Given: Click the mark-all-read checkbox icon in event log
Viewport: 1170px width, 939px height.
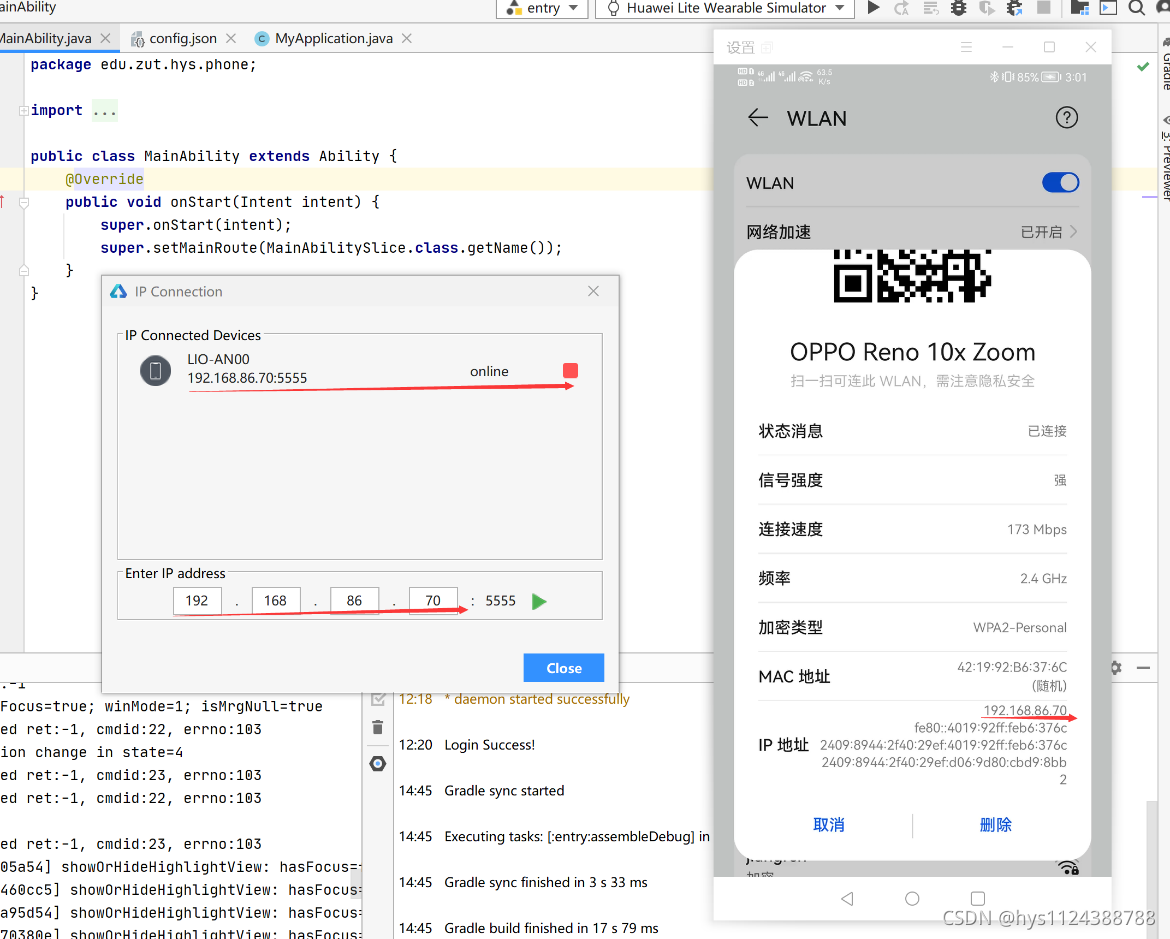Looking at the screenshot, I should tap(378, 699).
